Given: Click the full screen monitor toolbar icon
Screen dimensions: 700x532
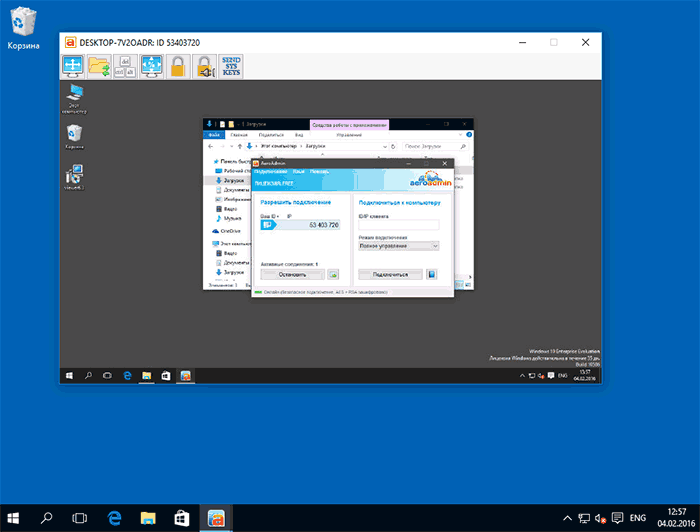Looking at the screenshot, I should (x=73, y=66).
